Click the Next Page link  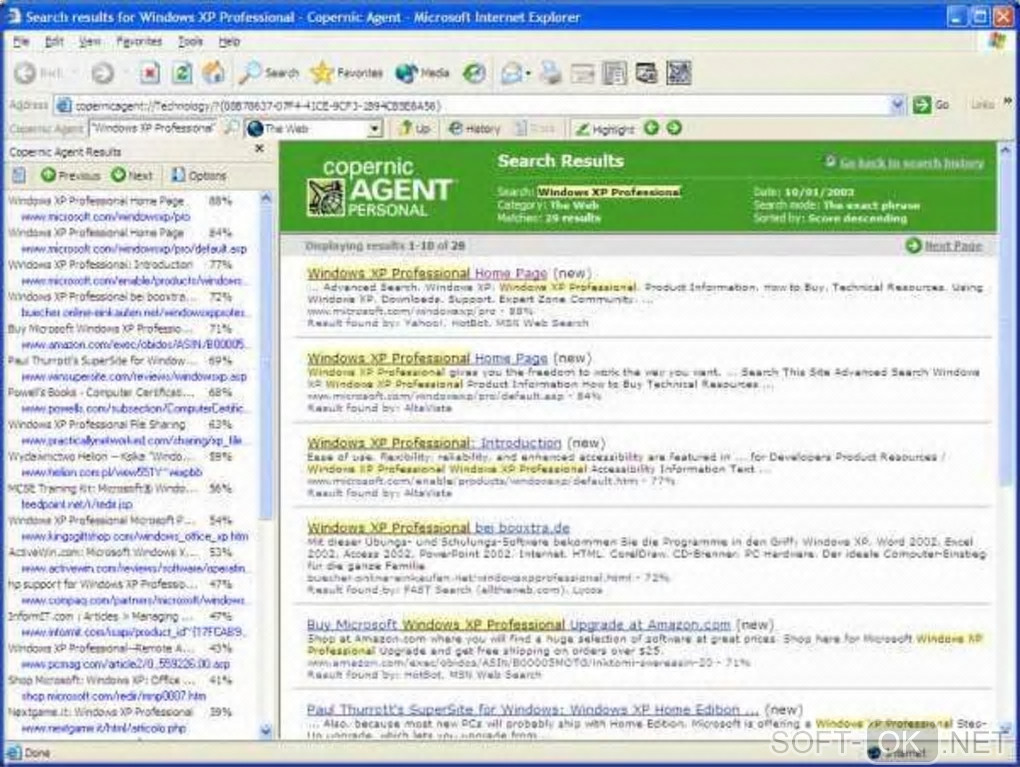click(953, 245)
